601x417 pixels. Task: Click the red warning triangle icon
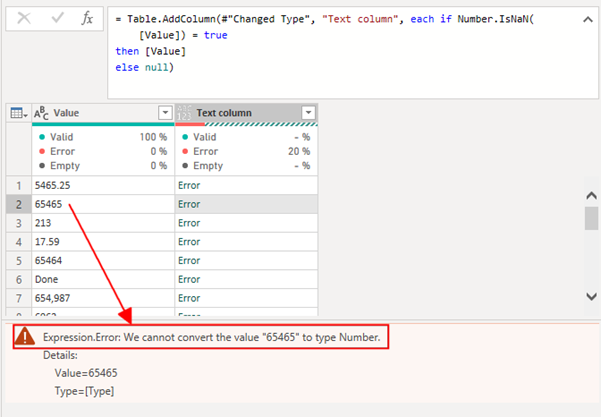pos(28,338)
